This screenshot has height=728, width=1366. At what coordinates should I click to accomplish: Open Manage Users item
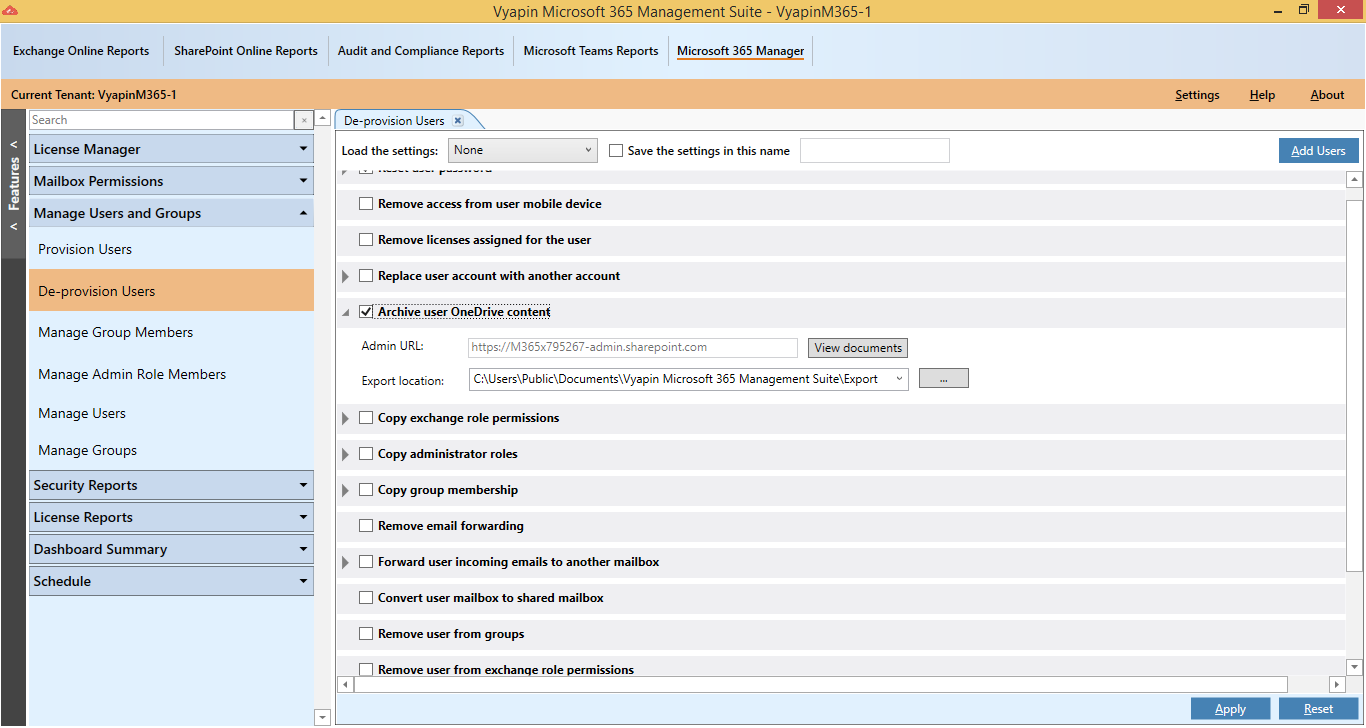171,413
